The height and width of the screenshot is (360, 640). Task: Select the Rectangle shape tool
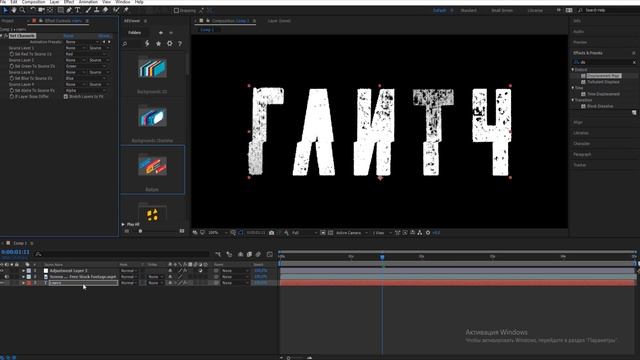(x=60, y=10)
